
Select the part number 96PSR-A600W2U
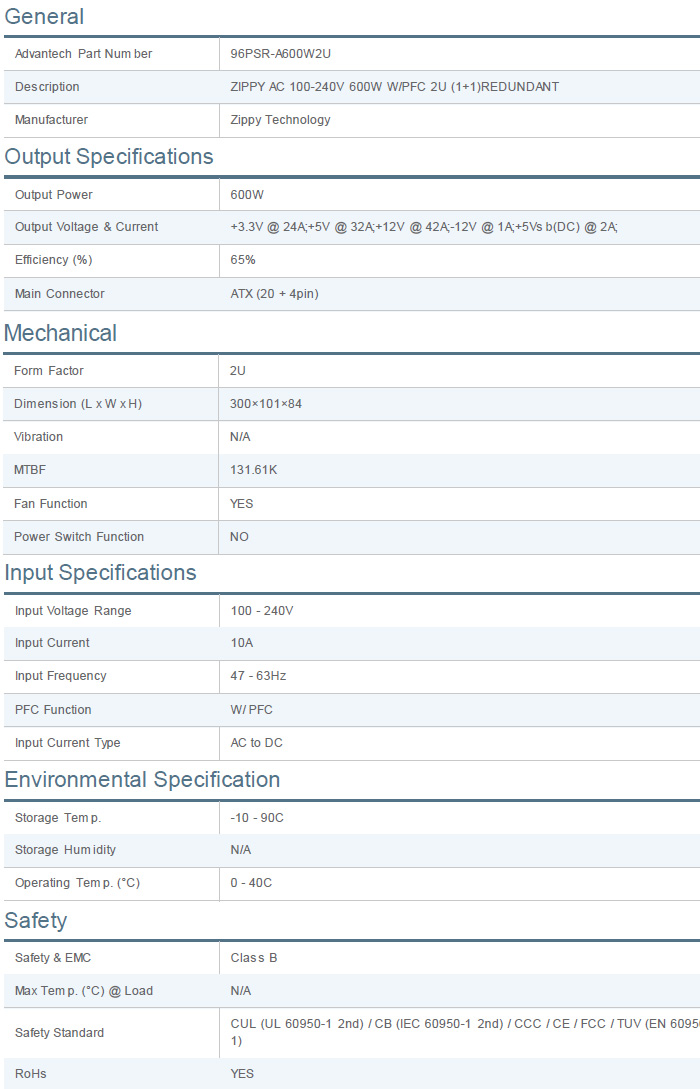pos(280,54)
